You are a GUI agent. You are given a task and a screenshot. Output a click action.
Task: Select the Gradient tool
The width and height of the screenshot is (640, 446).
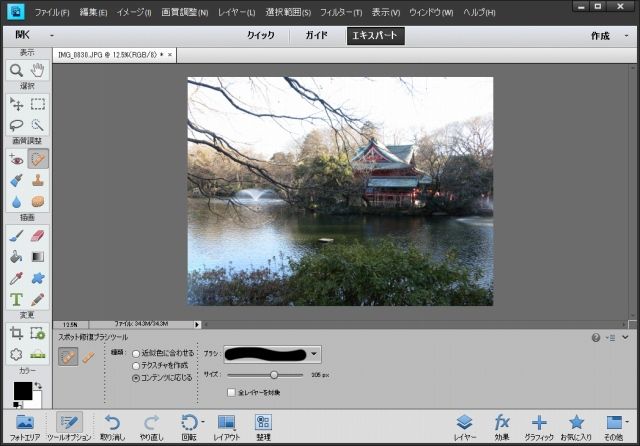(38, 257)
